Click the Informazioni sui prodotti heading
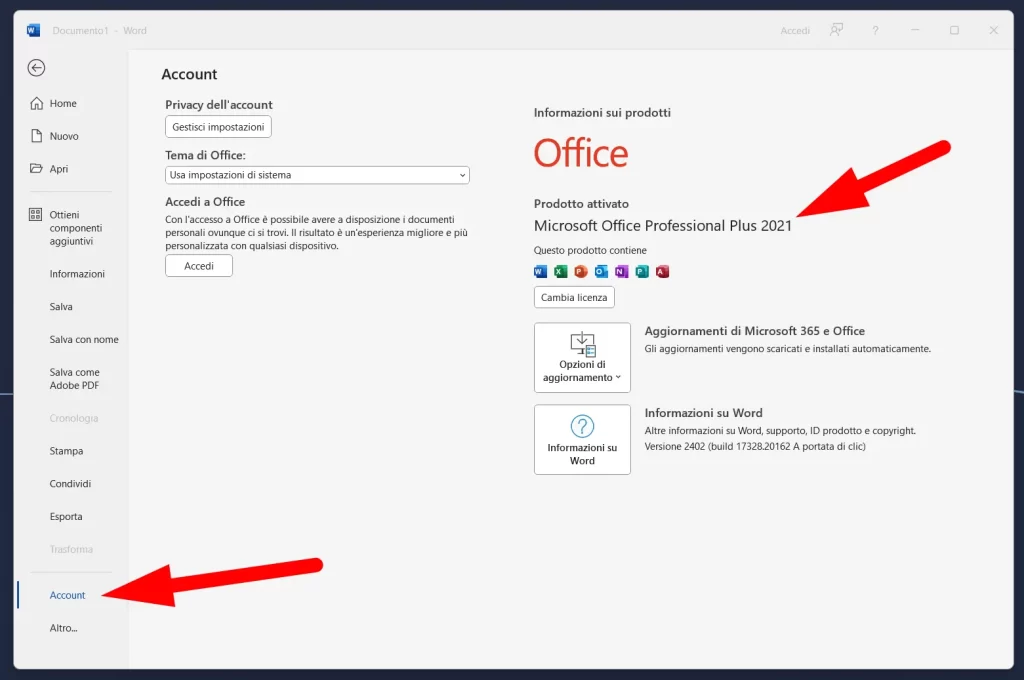The image size is (1024, 680). (x=602, y=112)
